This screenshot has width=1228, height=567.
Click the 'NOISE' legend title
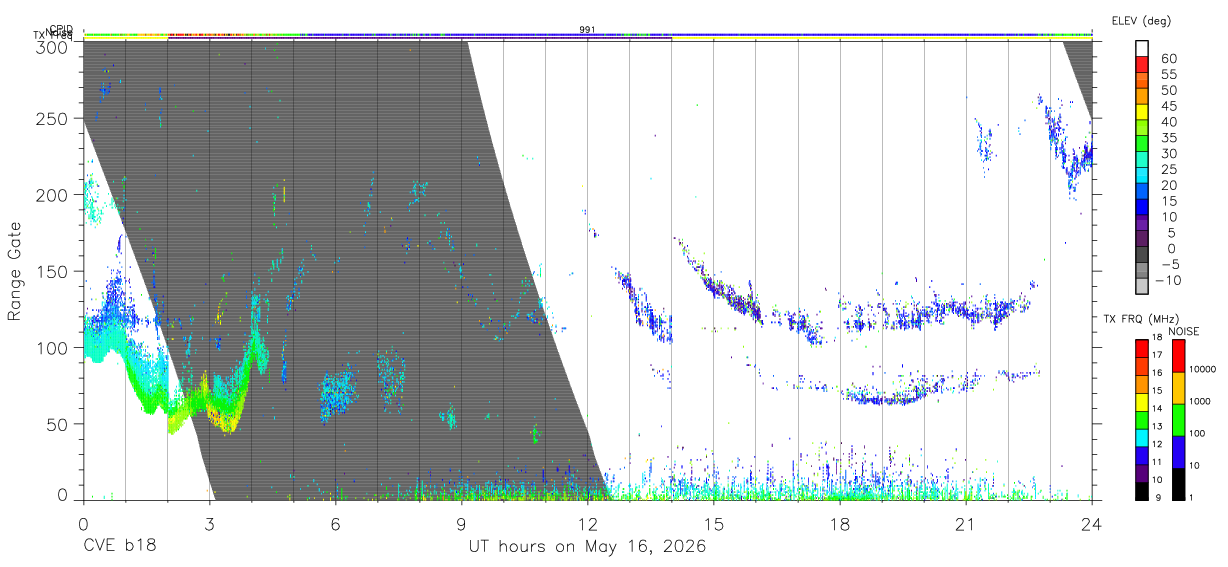tap(1185, 331)
